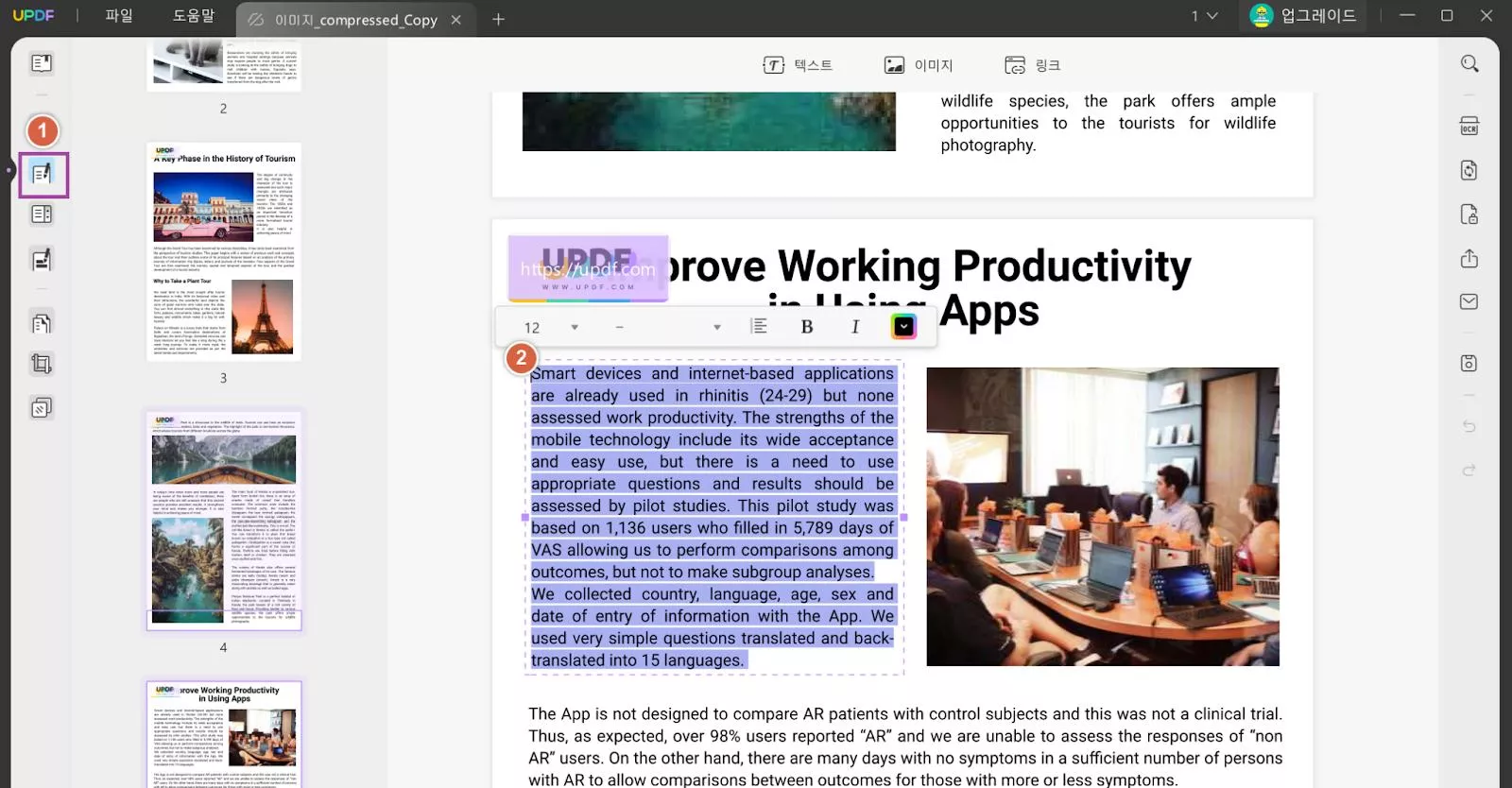
Task: Open the Organize Pages tool
Action: coord(42,323)
